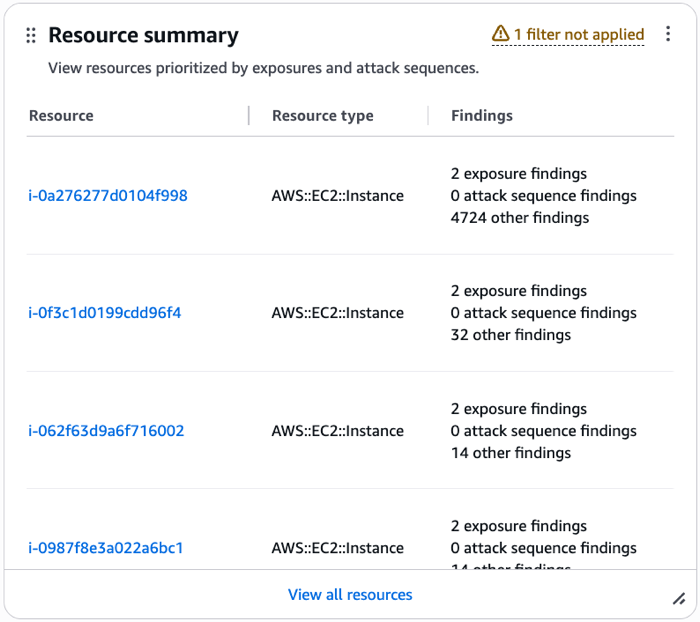Open the widget's three-dot options menu
Viewport: 700px width, 622px height.
coord(669,34)
